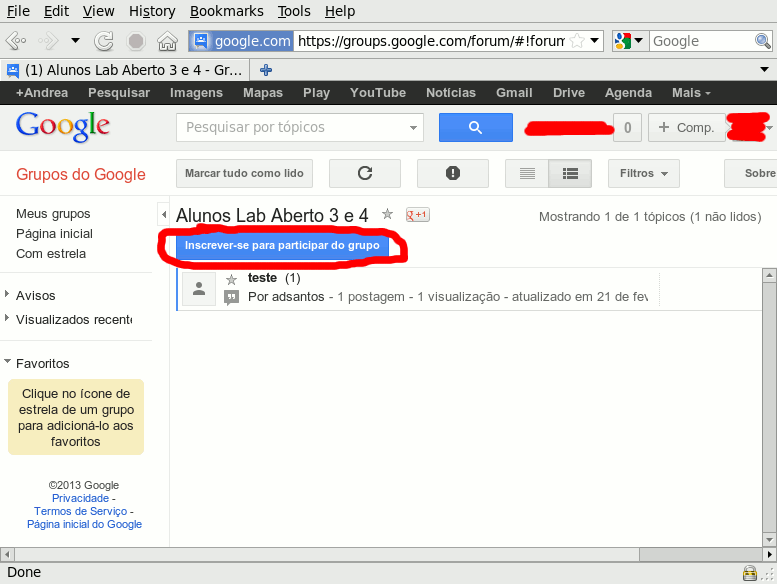Switch to compact topic list view
This screenshot has height=584, width=777.
click(x=527, y=173)
